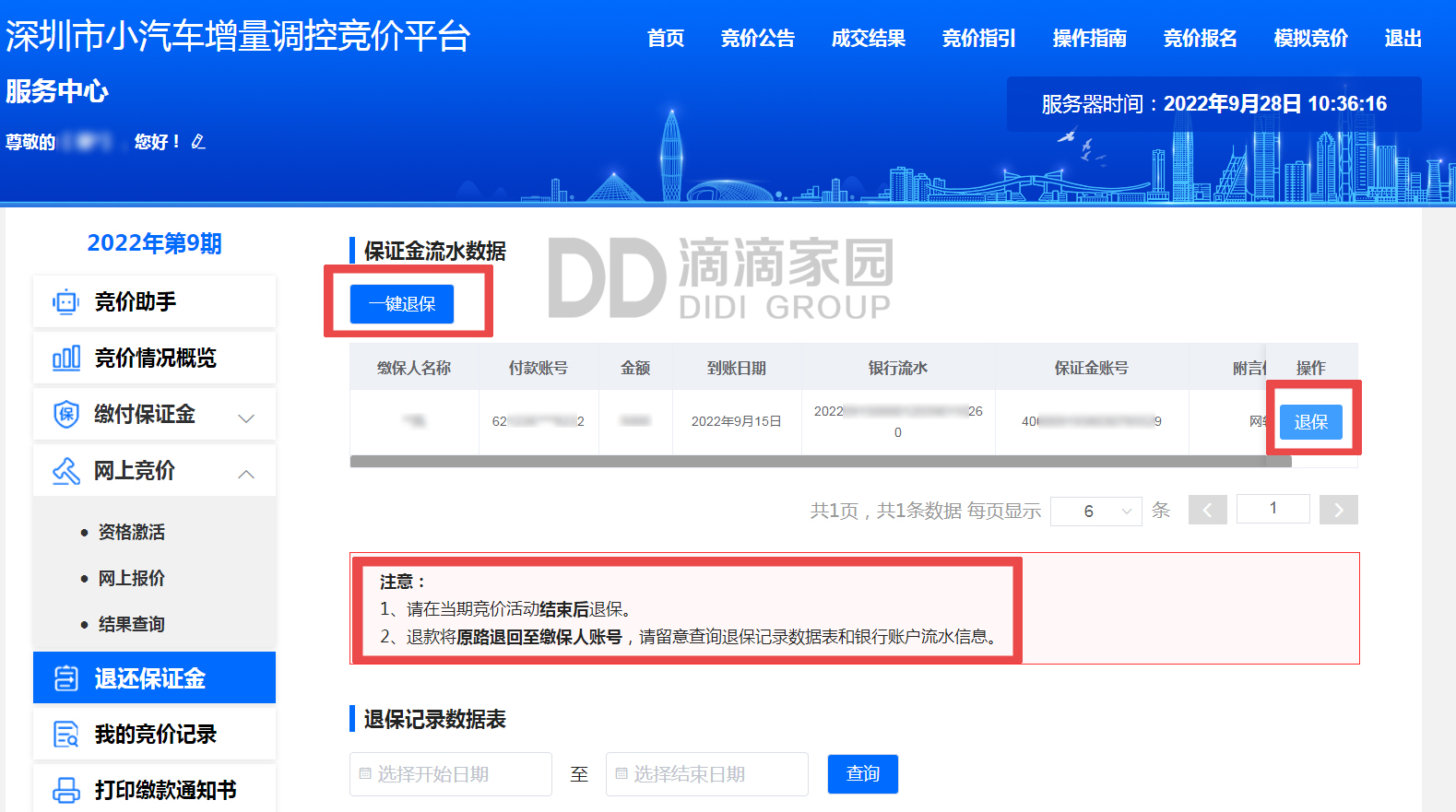Click the bar chart icon beside 竞价情况概览
1456x812 pixels.
click(65, 359)
